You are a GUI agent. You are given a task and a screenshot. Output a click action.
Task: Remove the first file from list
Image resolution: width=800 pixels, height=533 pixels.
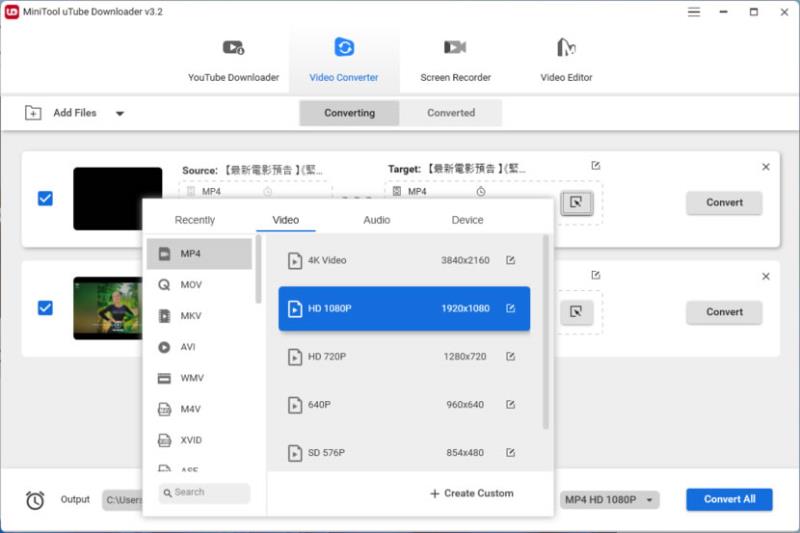(x=766, y=167)
